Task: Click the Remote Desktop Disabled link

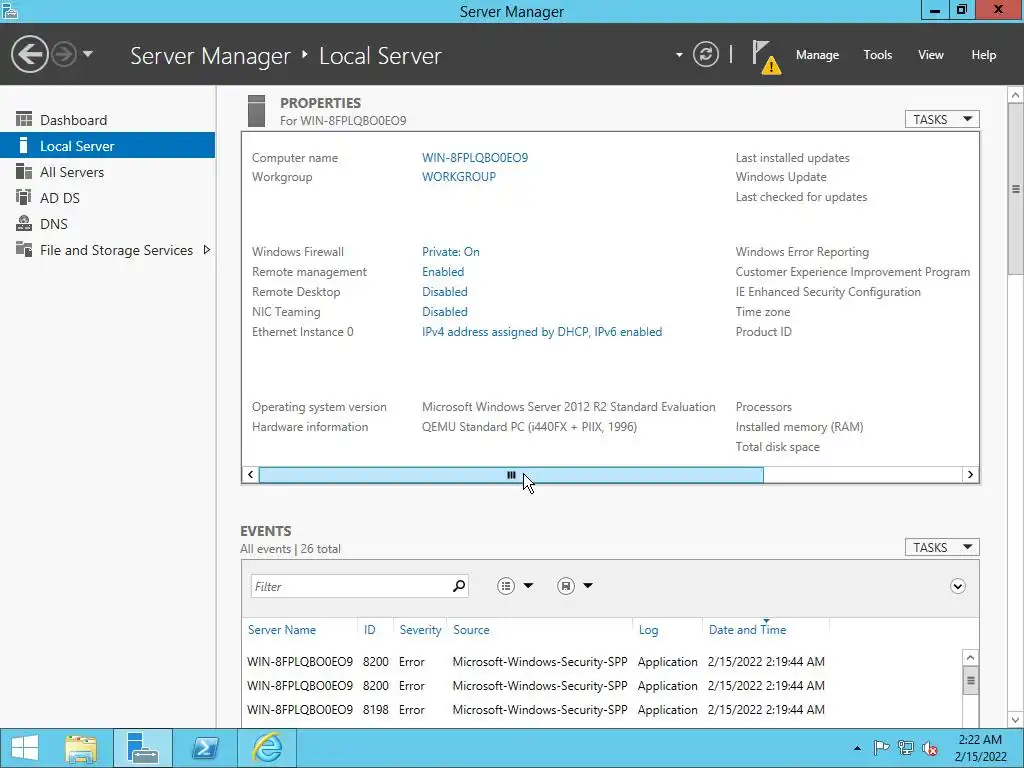Action: point(445,291)
